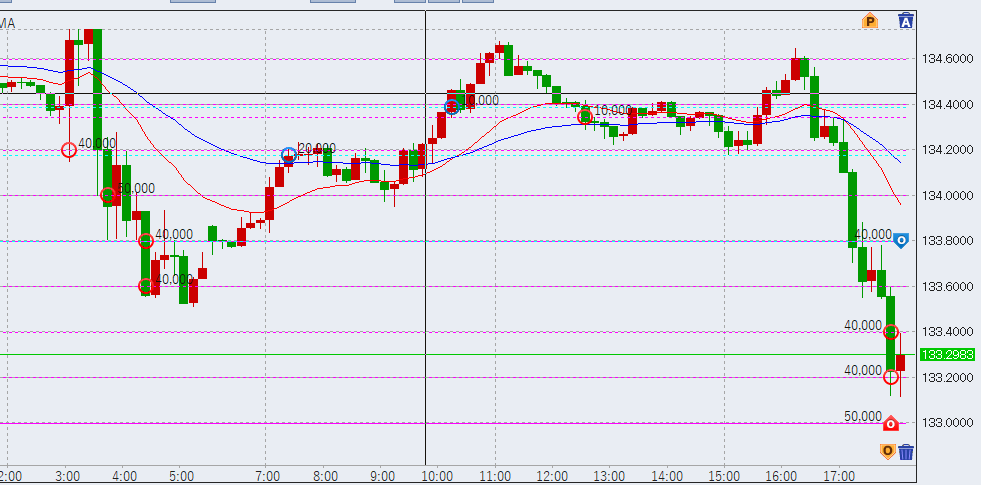Click the 7:00 label on time axis
The height and width of the screenshot is (485, 981).
267,475
